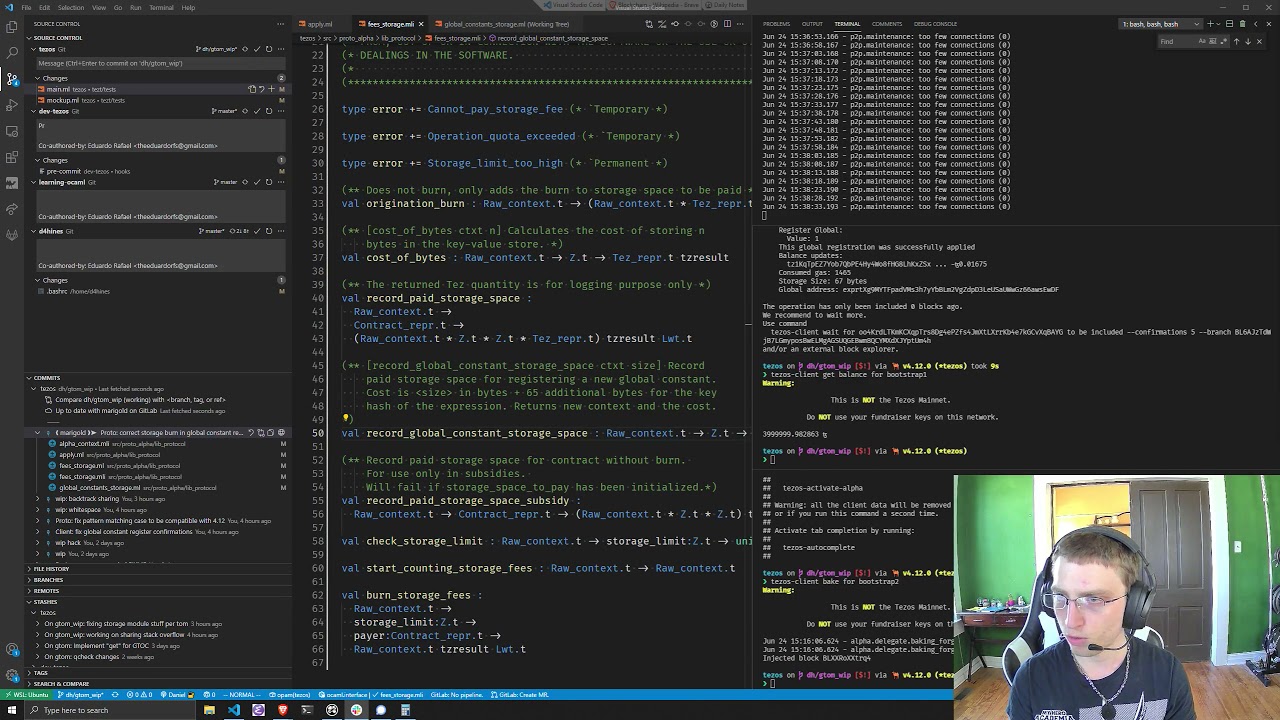This screenshot has height=720, width=1280.
Task: Expand File History section
Action: click(x=29, y=569)
